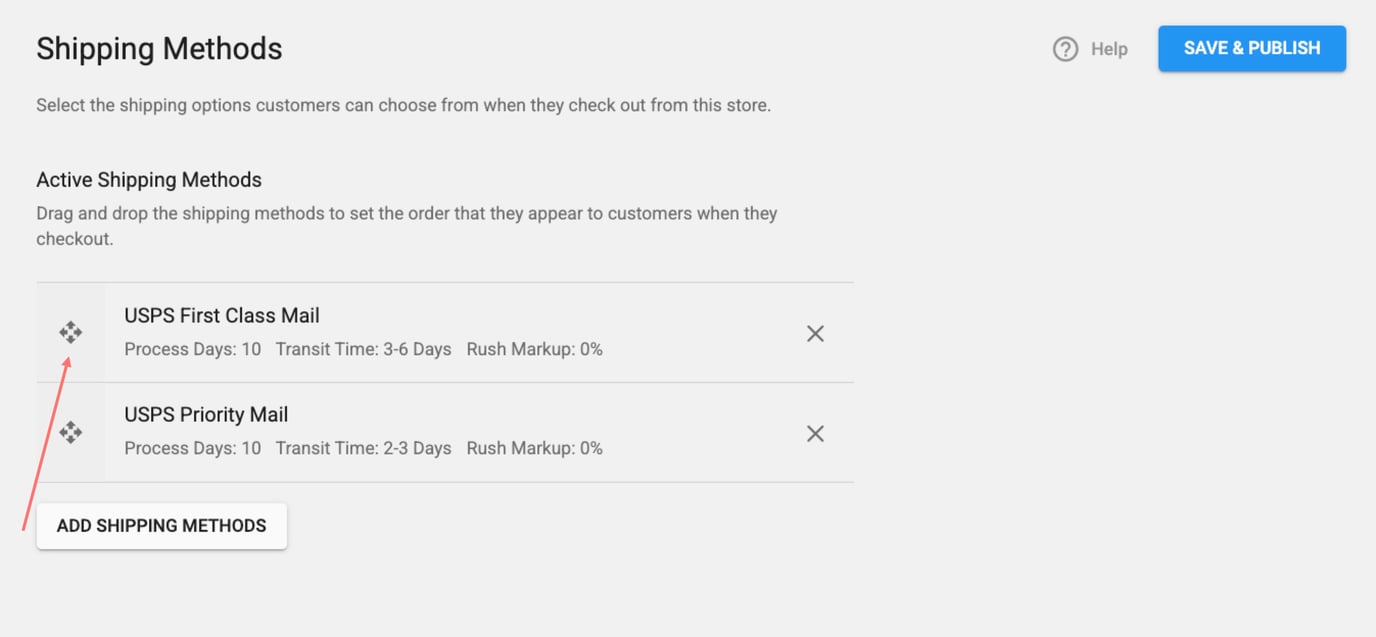Click Process Days for First Class Mail
Screen dimensions: 1376x637
click(x=193, y=349)
